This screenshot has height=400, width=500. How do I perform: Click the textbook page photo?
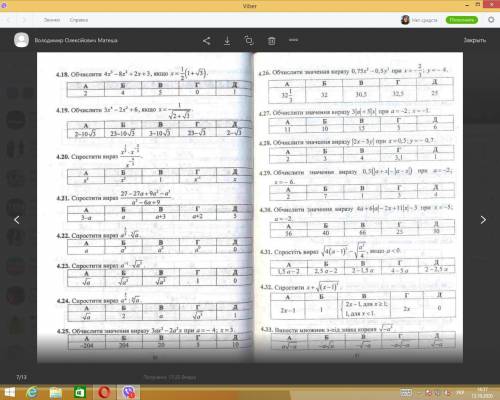pyautogui.click(x=250, y=207)
